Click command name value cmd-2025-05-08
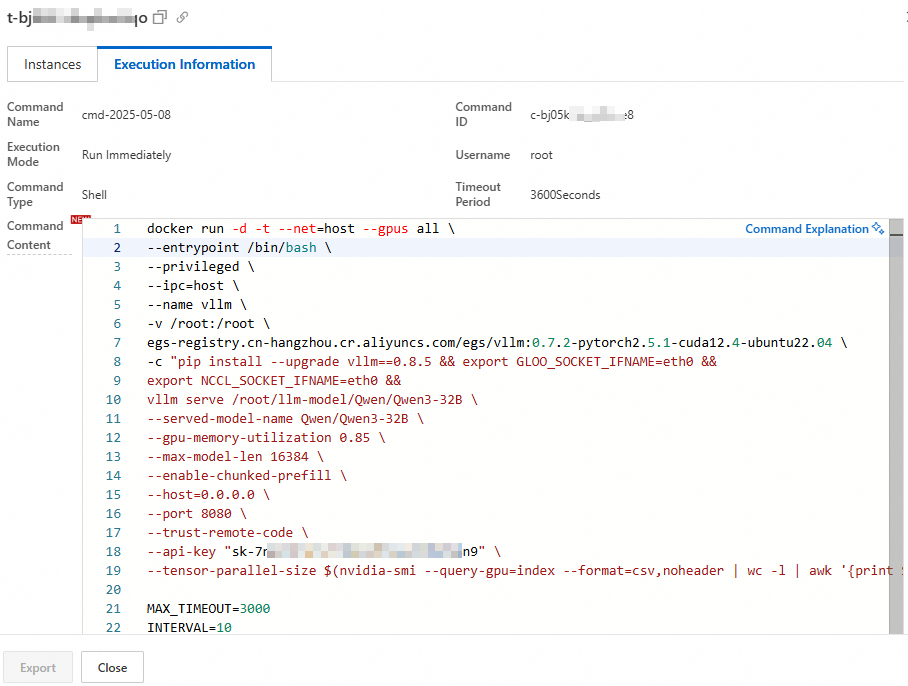The height and width of the screenshot is (686, 908). [x=126, y=115]
